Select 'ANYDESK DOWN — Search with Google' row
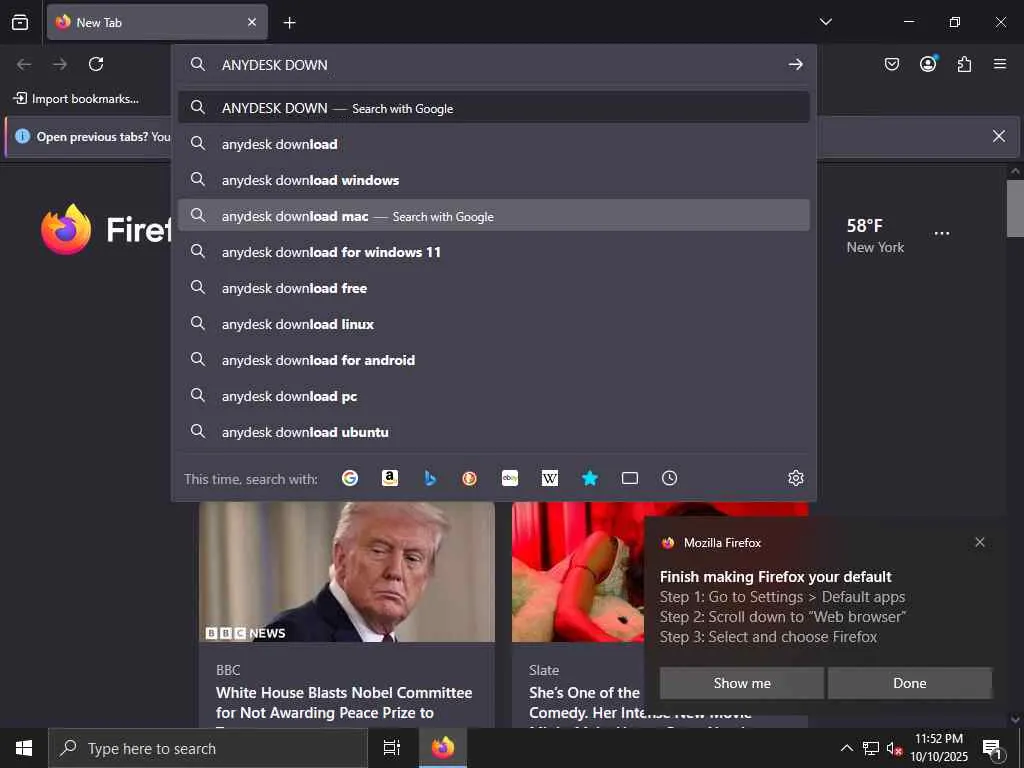1024x768 pixels. (x=494, y=108)
